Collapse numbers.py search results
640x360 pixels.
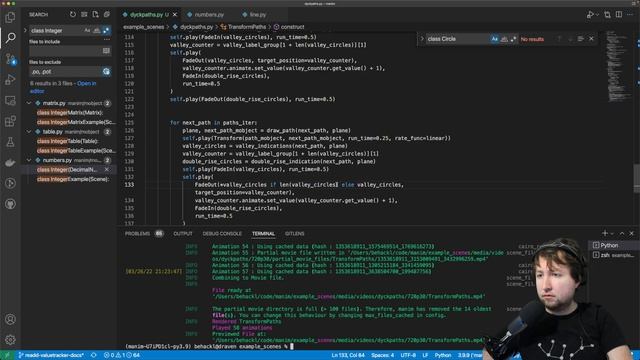[x=29, y=160]
